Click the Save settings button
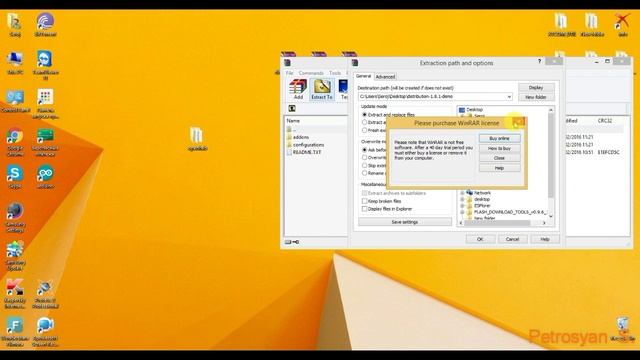 click(404, 222)
